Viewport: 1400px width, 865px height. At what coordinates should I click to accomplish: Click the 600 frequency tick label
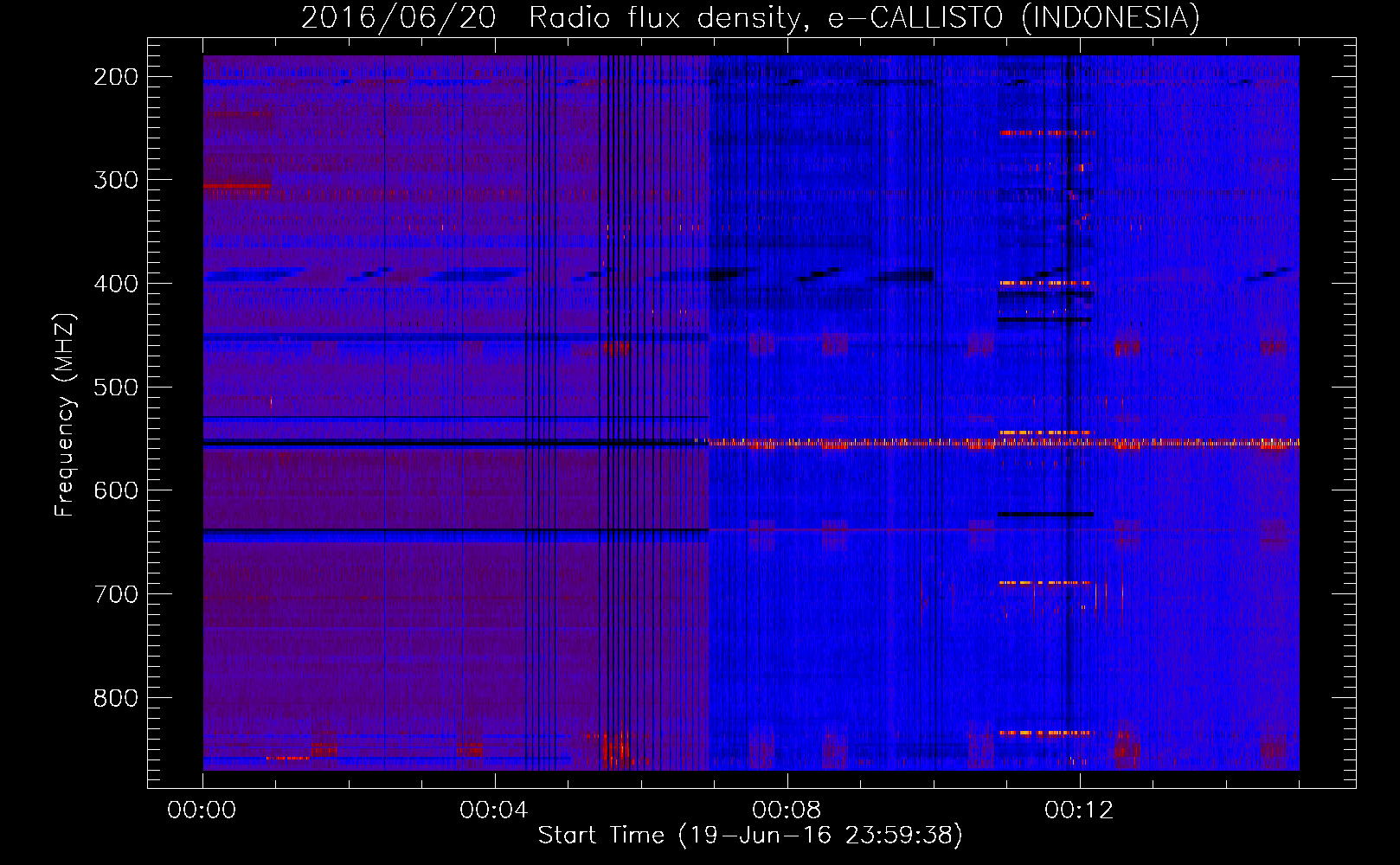(116, 490)
